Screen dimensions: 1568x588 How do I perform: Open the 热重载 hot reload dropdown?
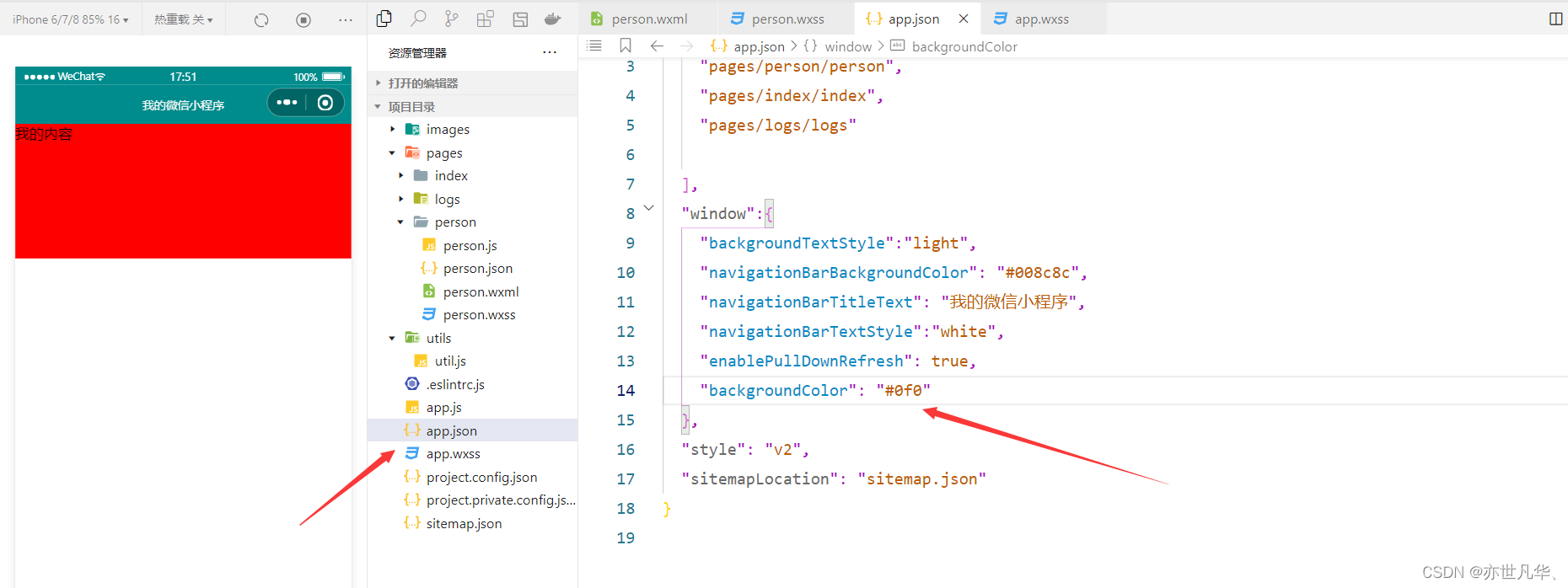(183, 19)
